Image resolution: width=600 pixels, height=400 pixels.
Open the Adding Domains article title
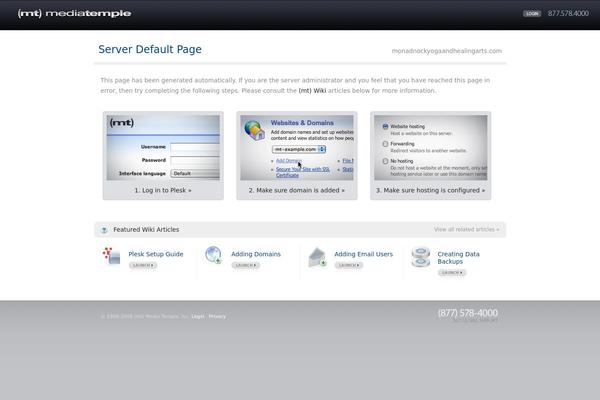point(256,254)
